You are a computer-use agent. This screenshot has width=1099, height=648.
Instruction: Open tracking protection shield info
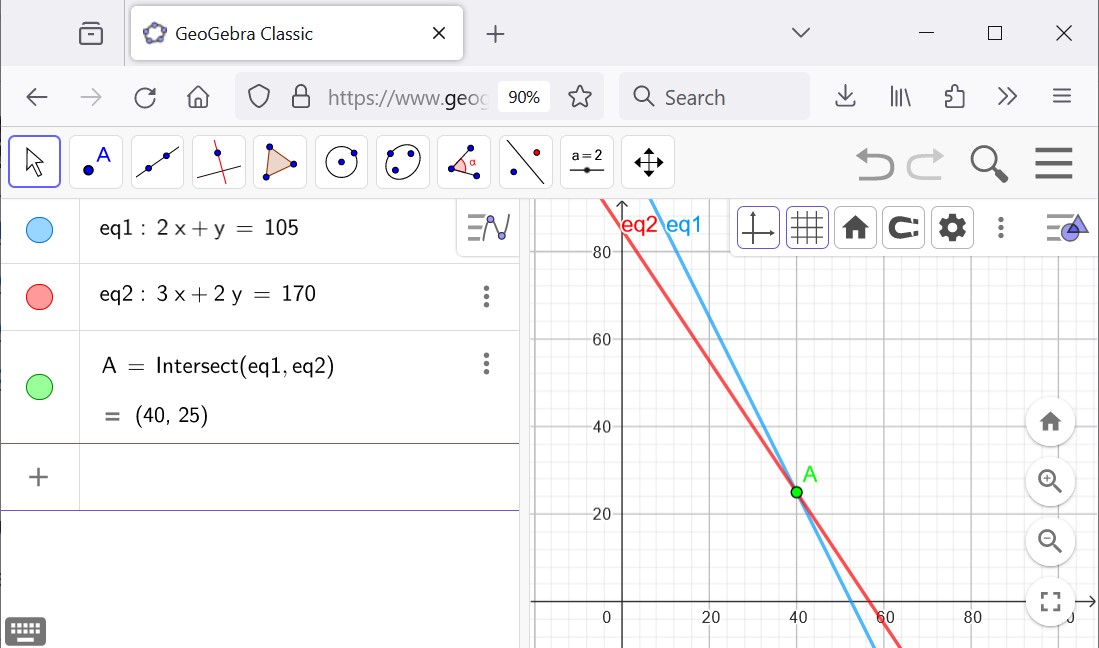[259, 97]
